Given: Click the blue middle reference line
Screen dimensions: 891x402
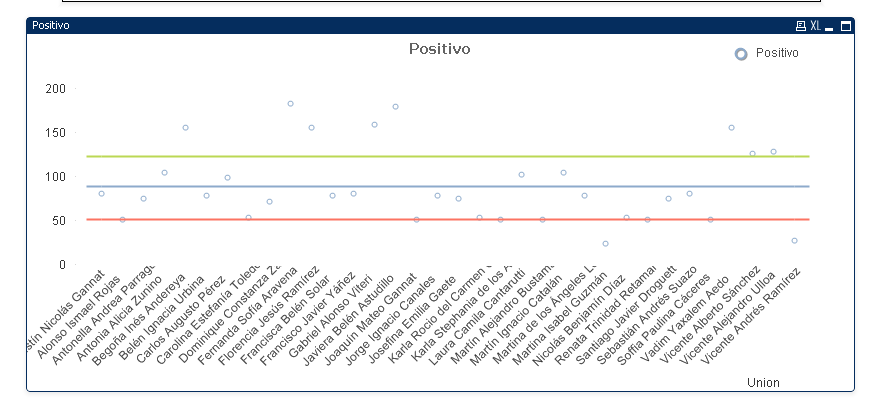Looking at the screenshot, I should tap(450, 187).
